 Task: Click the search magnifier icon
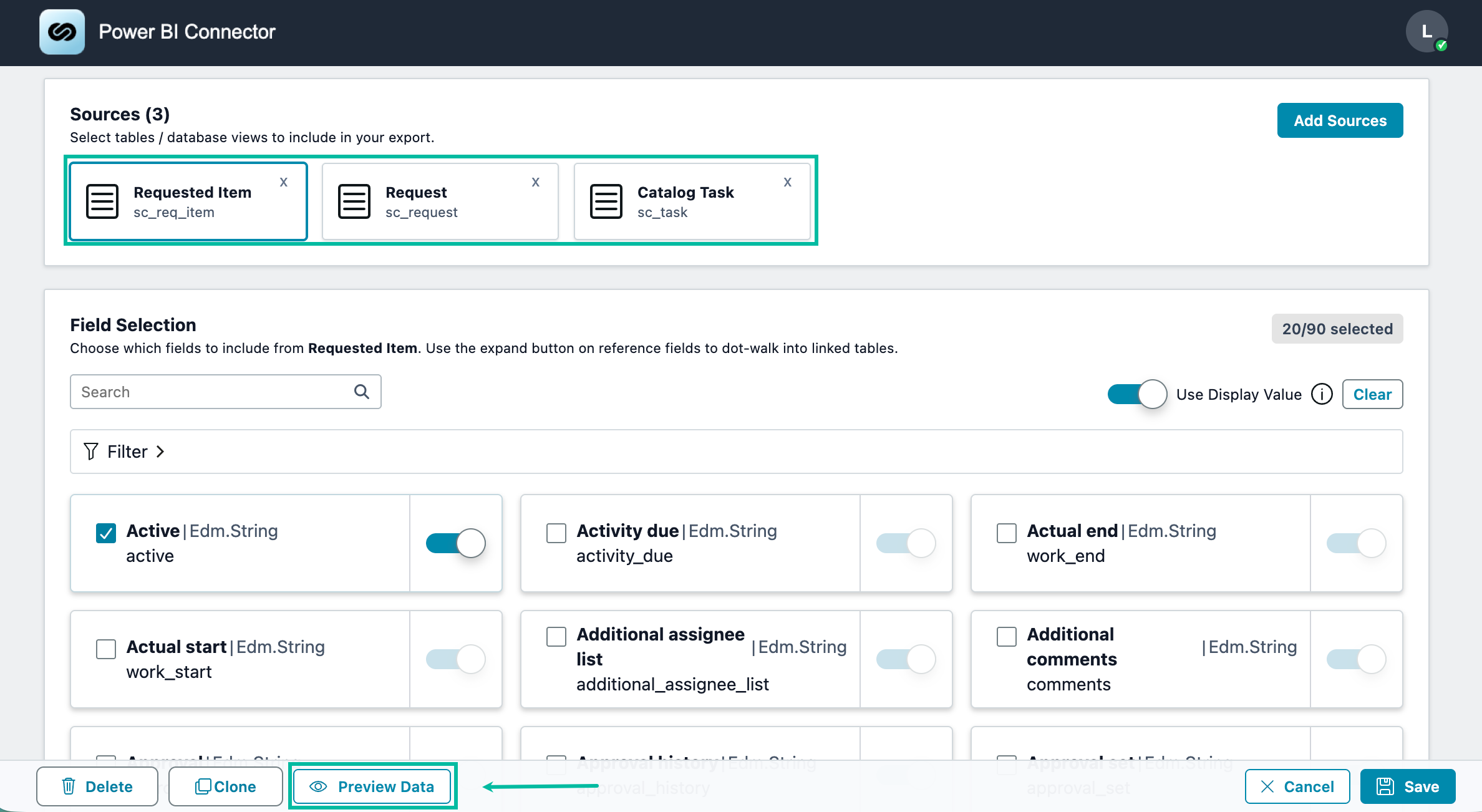click(x=362, y=392)
